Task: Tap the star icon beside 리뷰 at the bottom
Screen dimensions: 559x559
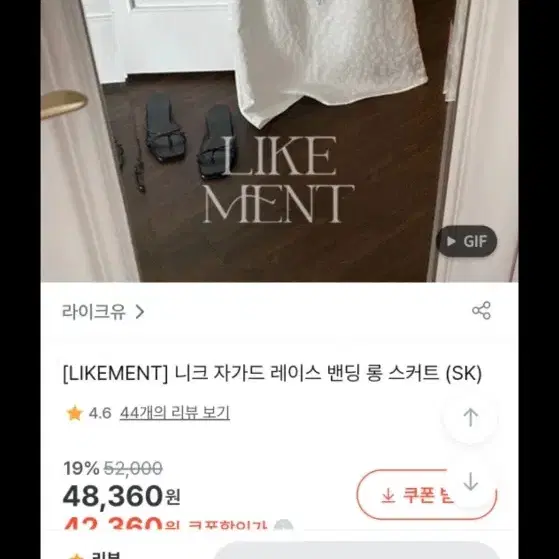Action: click(x=76, y=556)
